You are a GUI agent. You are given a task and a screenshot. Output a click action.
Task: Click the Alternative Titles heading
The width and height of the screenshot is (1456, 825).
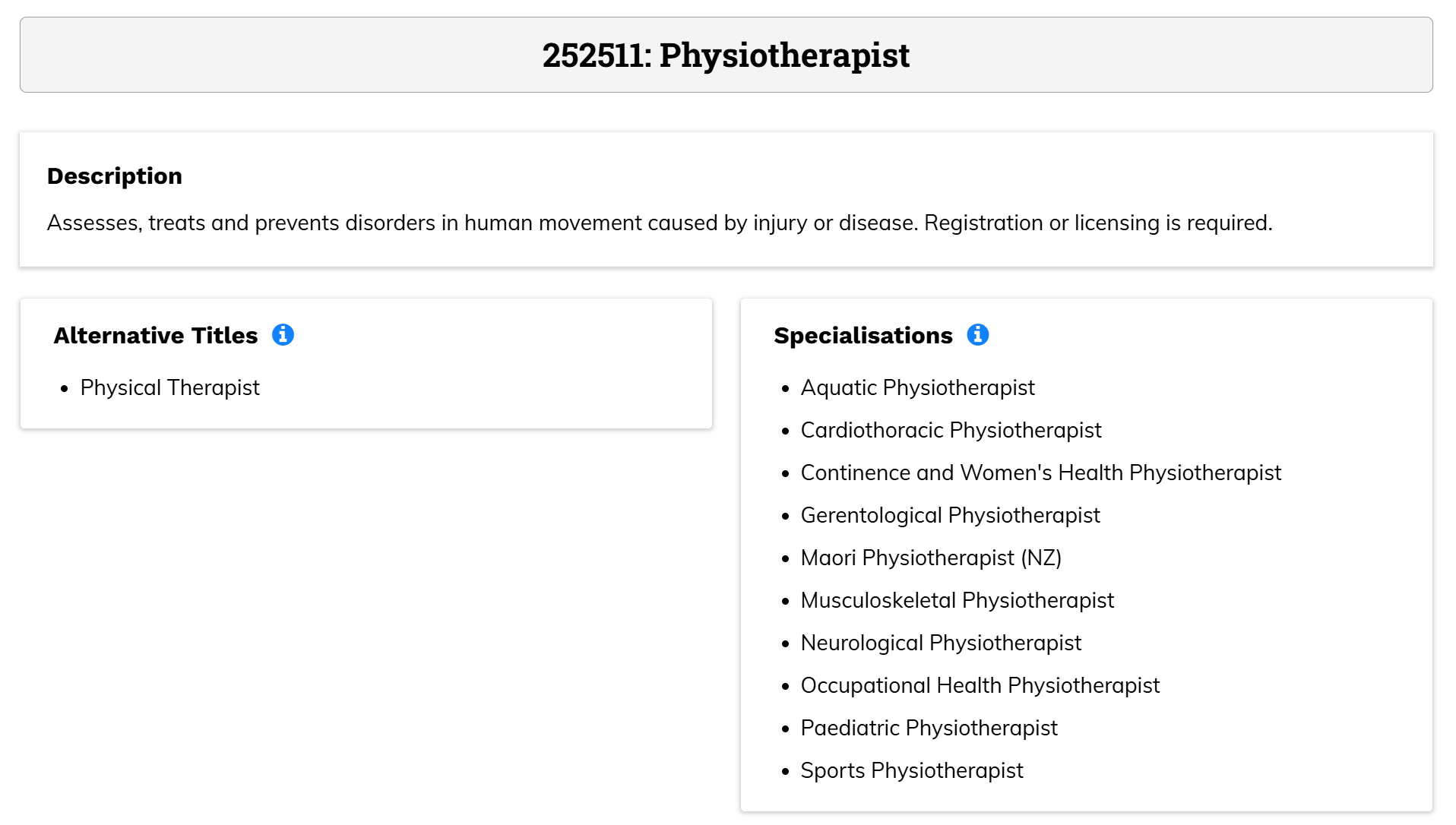[x=156, y=336]
